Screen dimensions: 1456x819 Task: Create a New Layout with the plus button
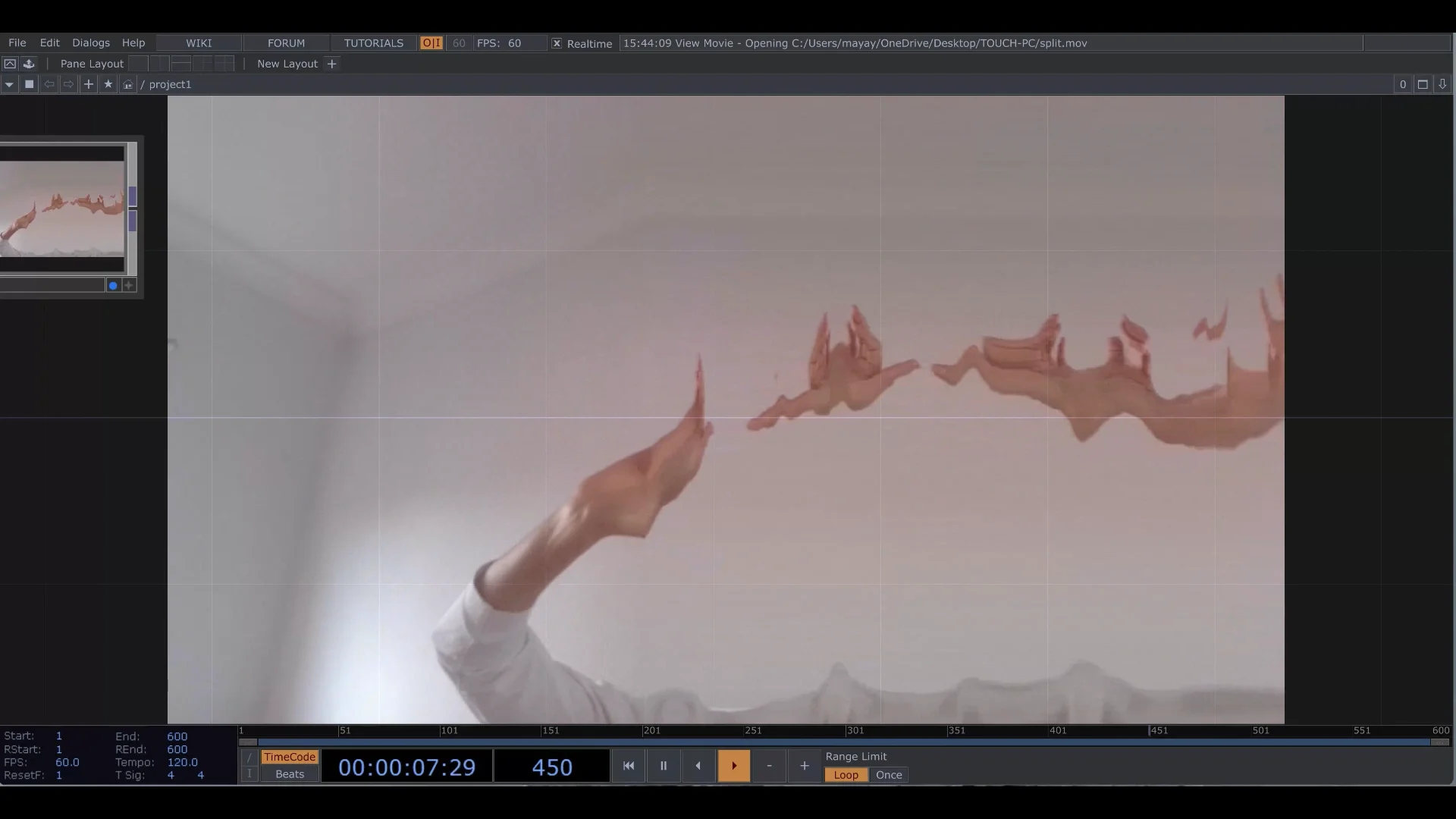(332, 64)
